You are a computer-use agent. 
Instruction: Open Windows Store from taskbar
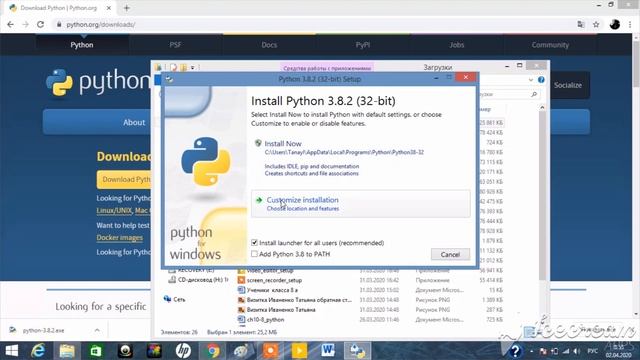coord(96,351)
